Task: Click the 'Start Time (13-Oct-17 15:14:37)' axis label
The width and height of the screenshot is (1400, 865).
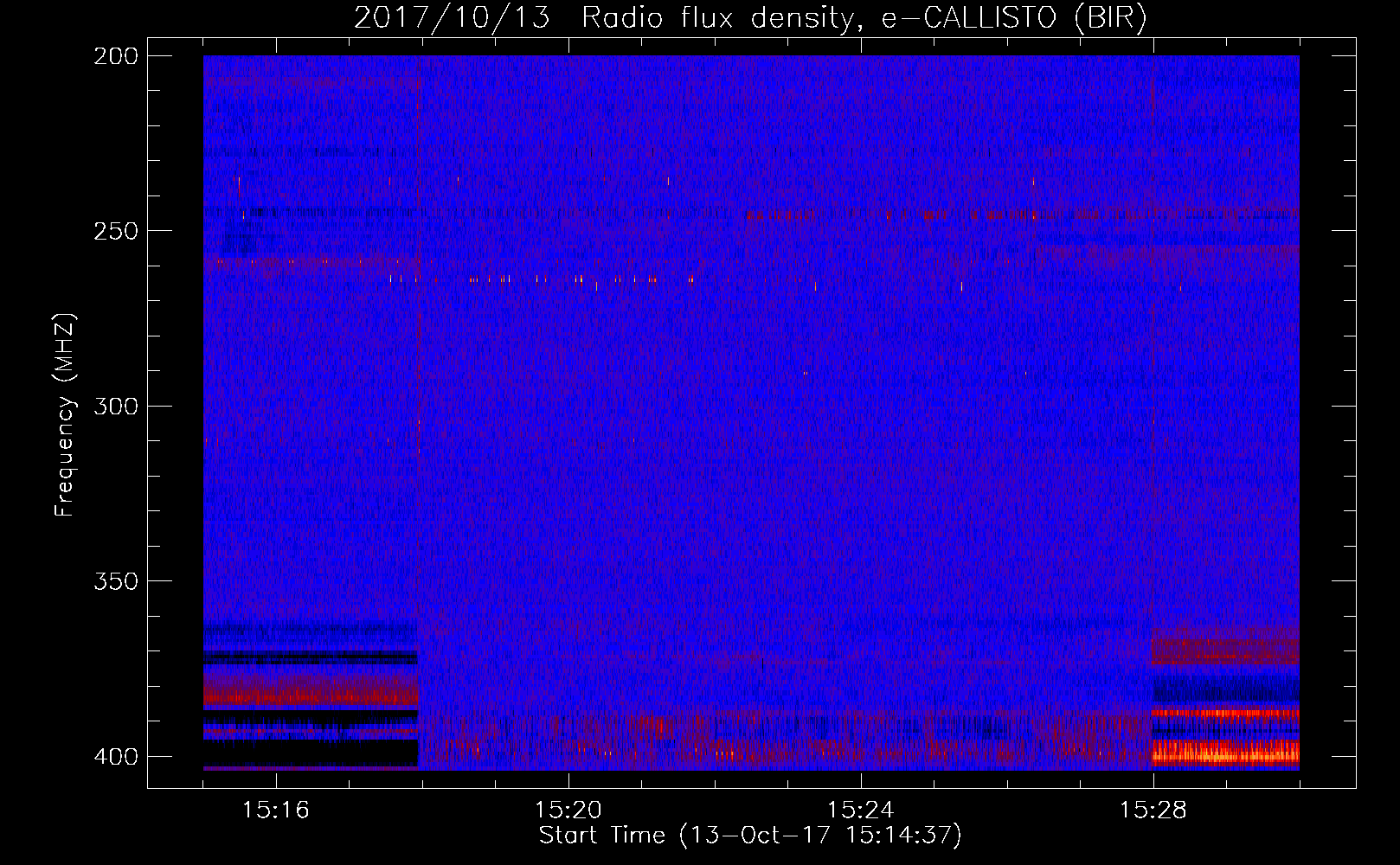Action: coord(750,836)
